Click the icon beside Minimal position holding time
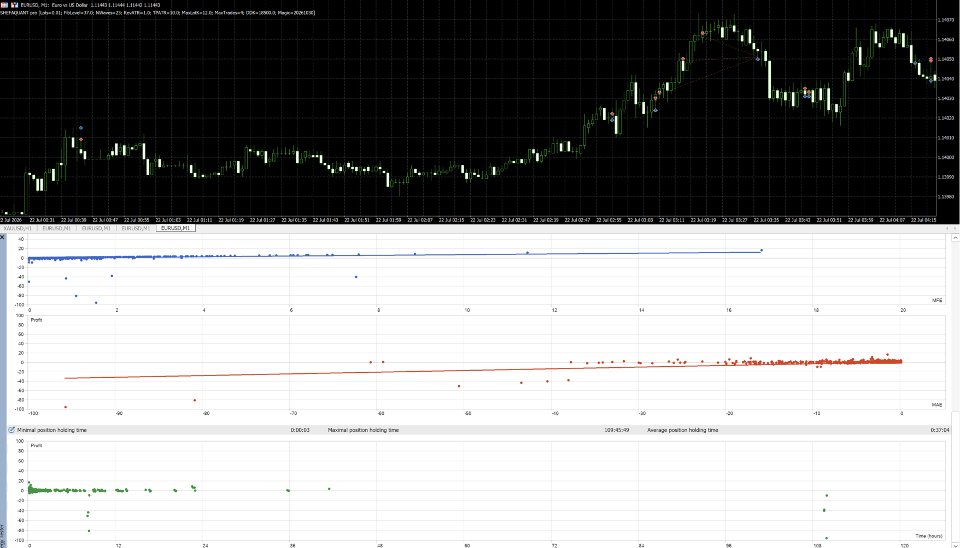 (x=12, y=430)
